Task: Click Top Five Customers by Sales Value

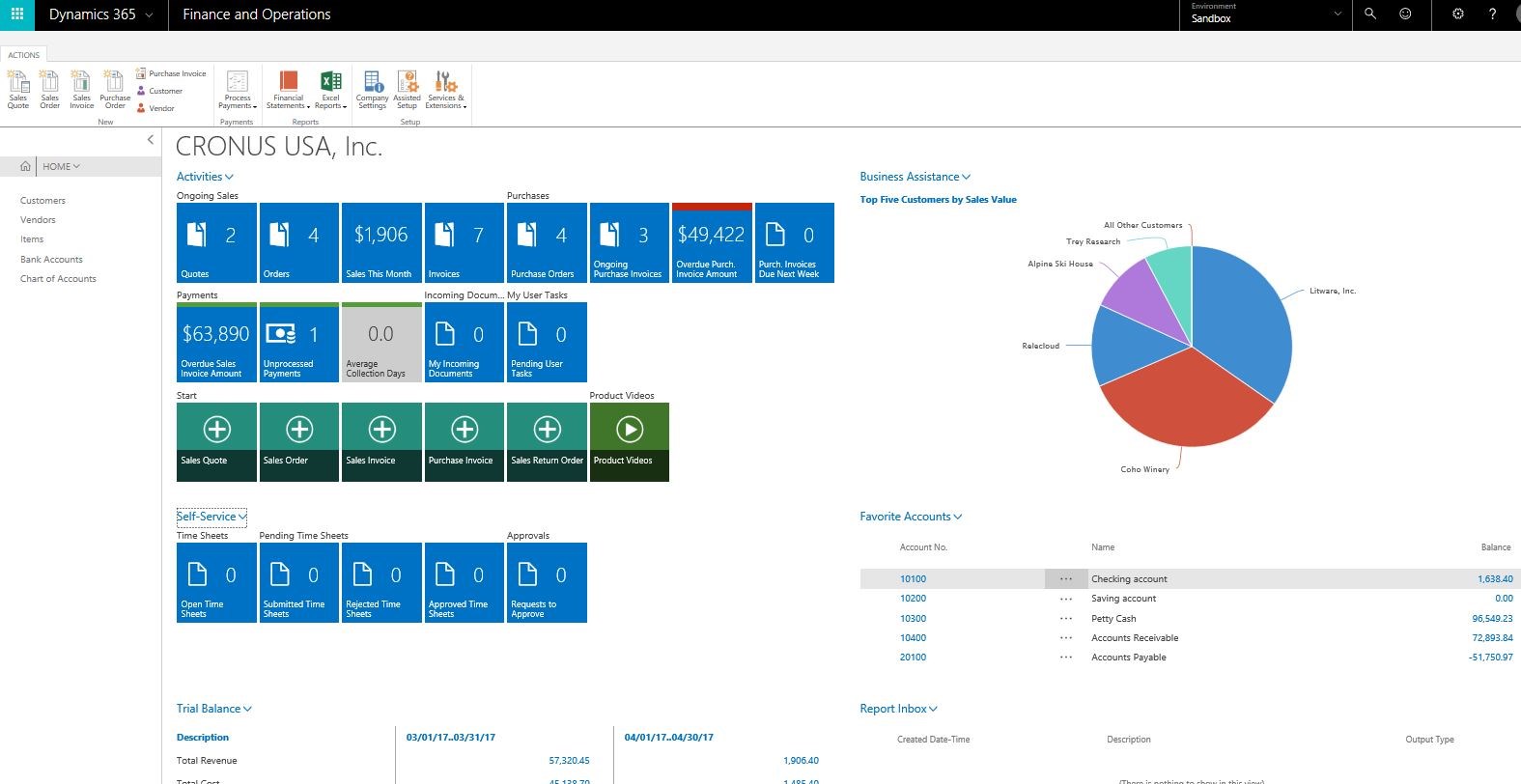Action: coord(939,200)
